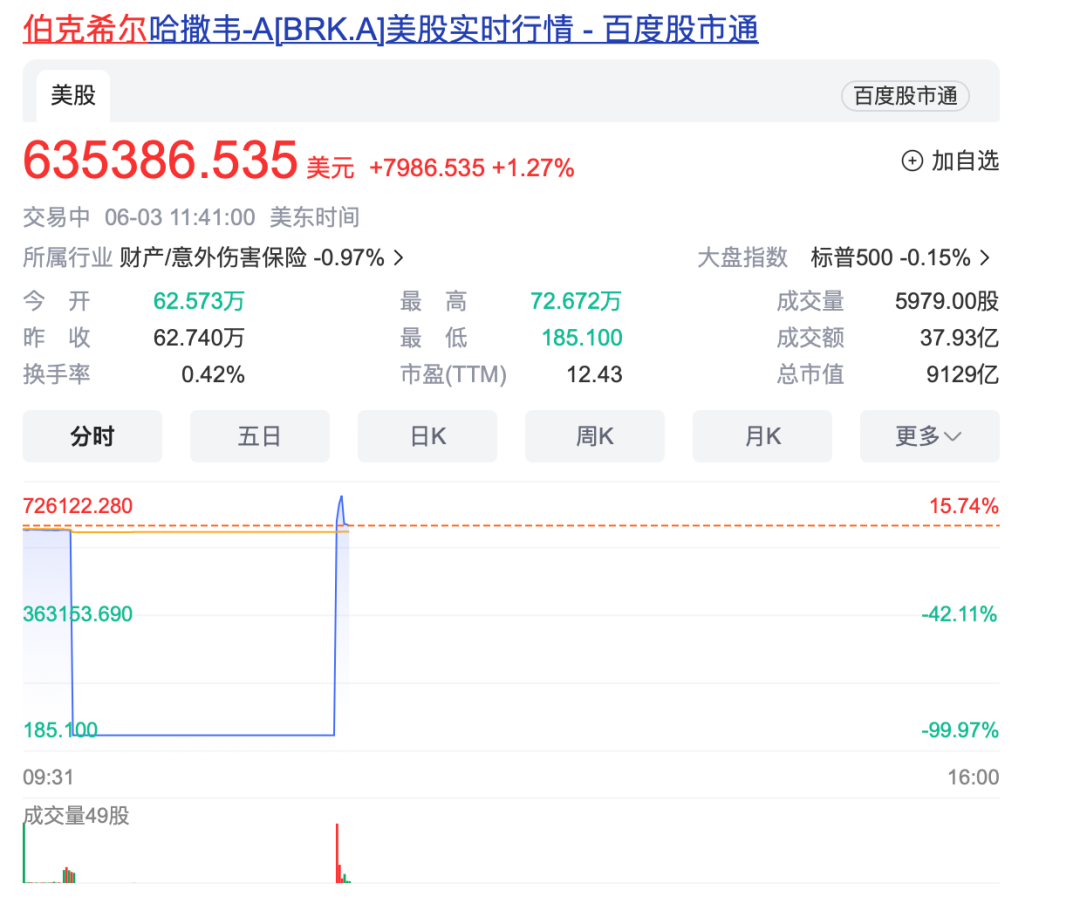Click the 成交量 value 5979.00股

pyautogui.click(x=947, y=301)
